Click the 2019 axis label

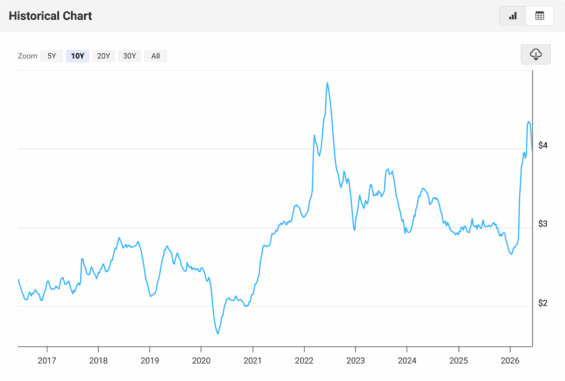tap(150, 360)
